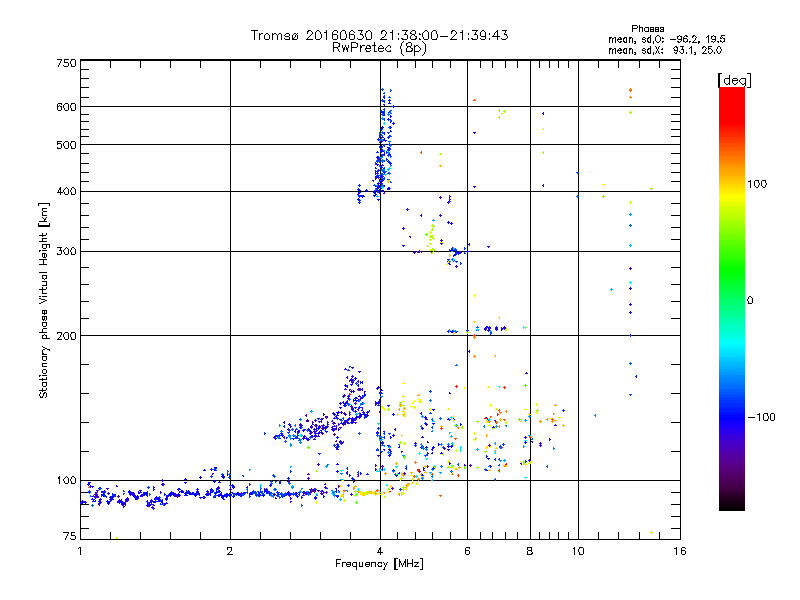This screenshot has height=600, width=800.
Task: Click the 'mean, sd,X: 93.1, 25.0' line
Action: (x=665, y=50)
